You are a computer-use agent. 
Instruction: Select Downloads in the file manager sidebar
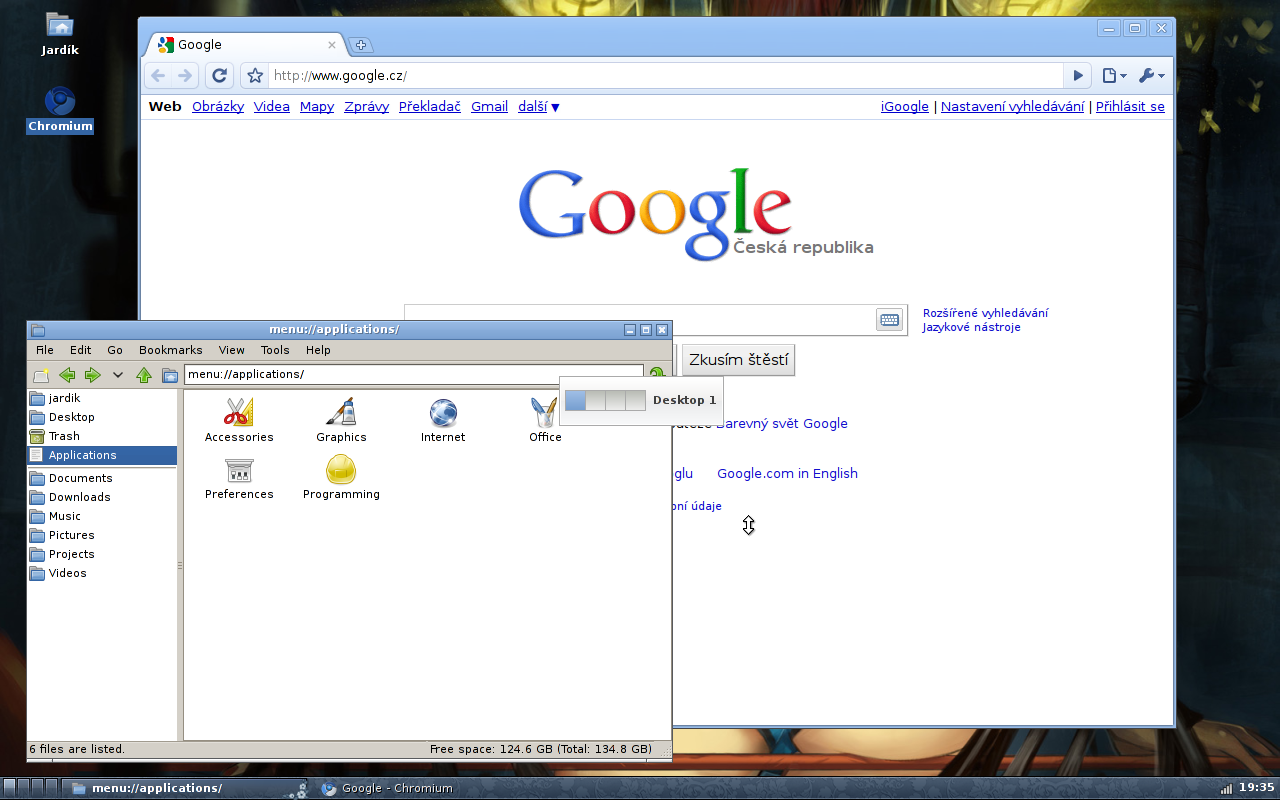103,497
